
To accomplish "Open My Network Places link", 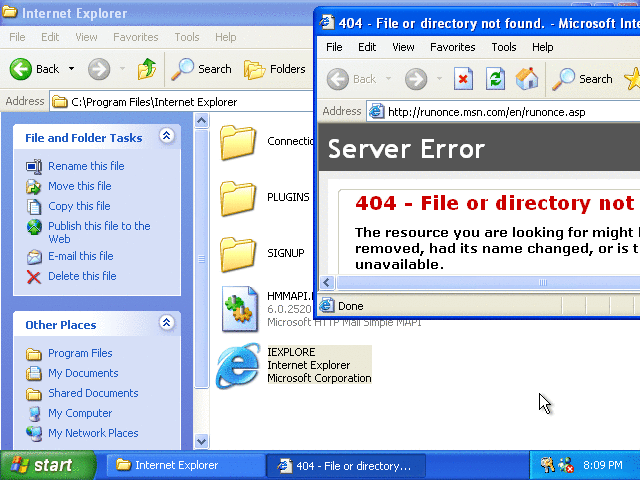I will [93, 433].
